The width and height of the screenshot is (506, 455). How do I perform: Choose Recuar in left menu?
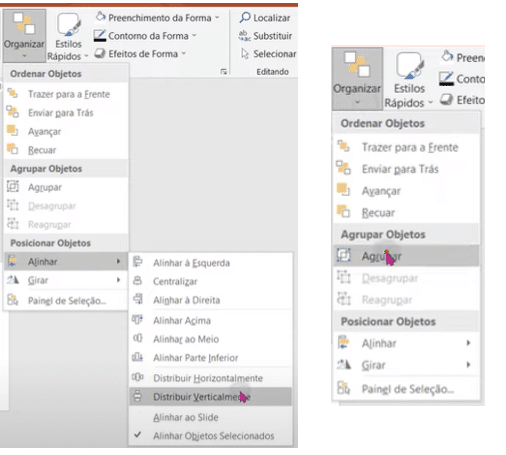pyautogui.click(x=66, y=150)
